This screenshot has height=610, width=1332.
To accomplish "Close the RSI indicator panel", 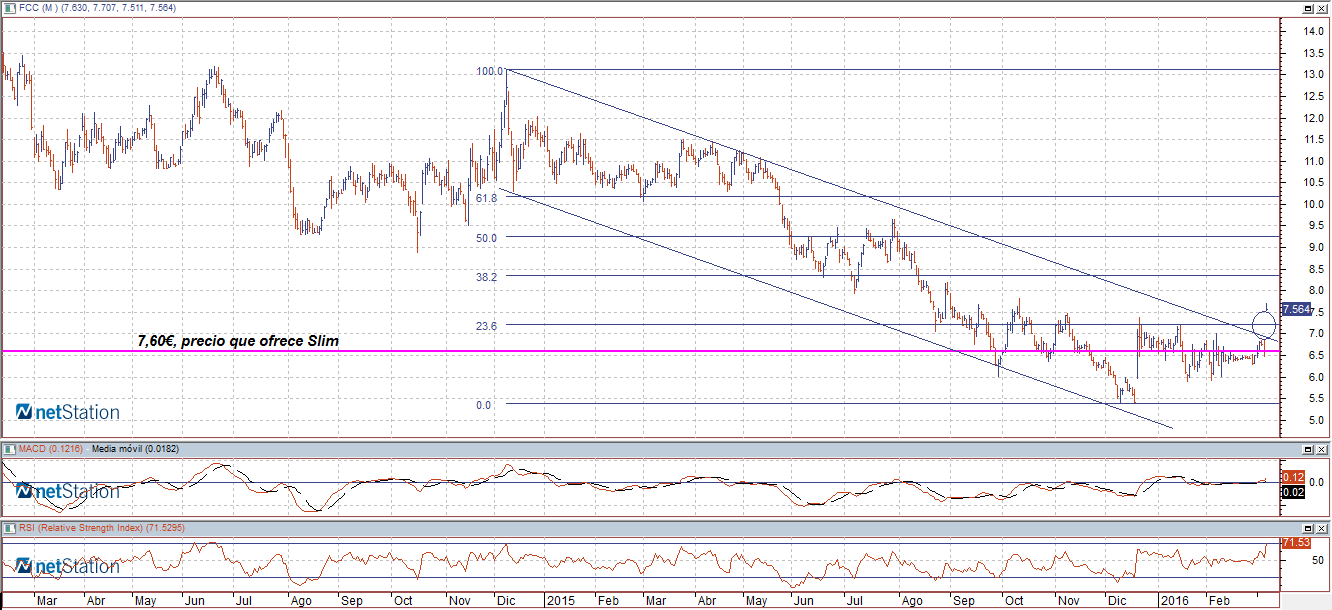I will [1322, 527].
